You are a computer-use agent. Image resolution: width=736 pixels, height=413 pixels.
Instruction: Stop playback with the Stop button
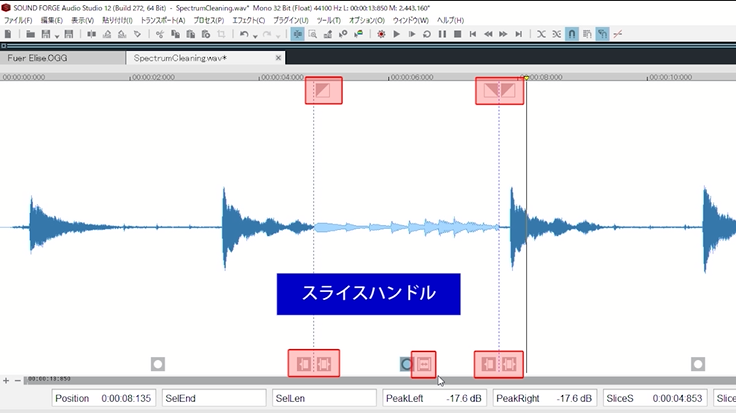(x=457, y=34)
